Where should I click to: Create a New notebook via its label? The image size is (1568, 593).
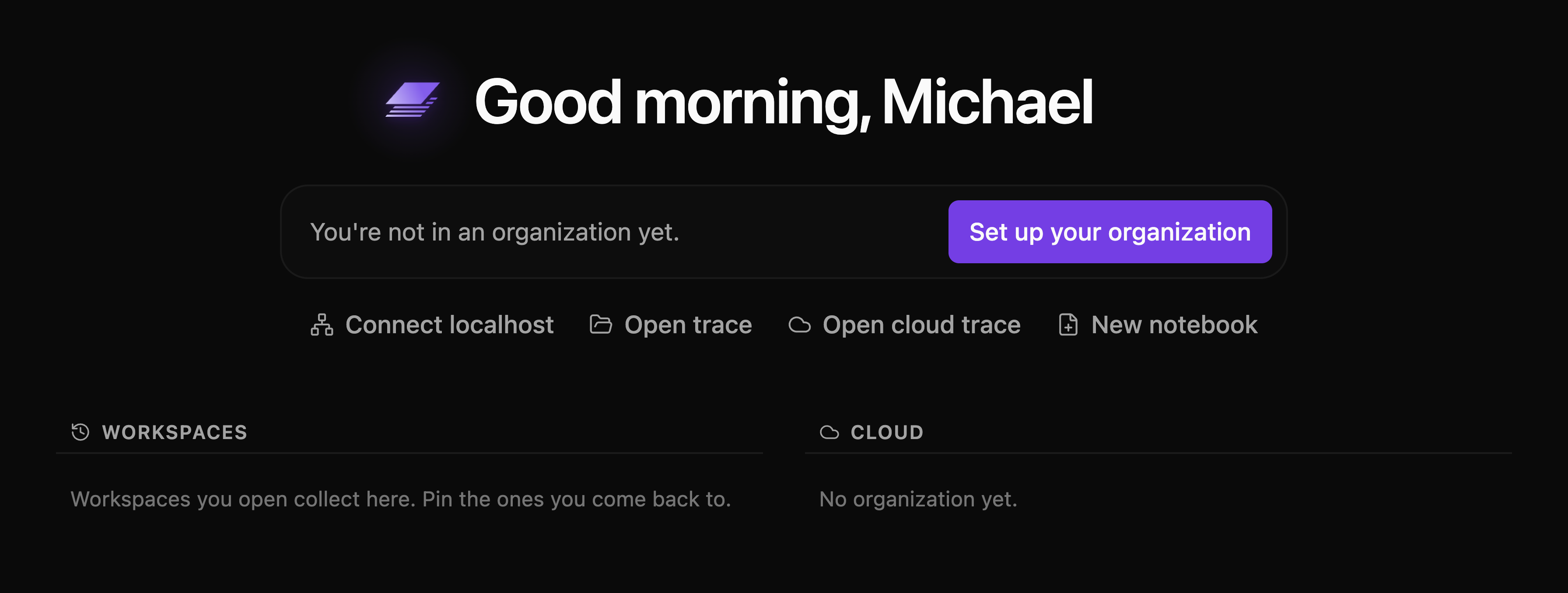point(1174,325)
